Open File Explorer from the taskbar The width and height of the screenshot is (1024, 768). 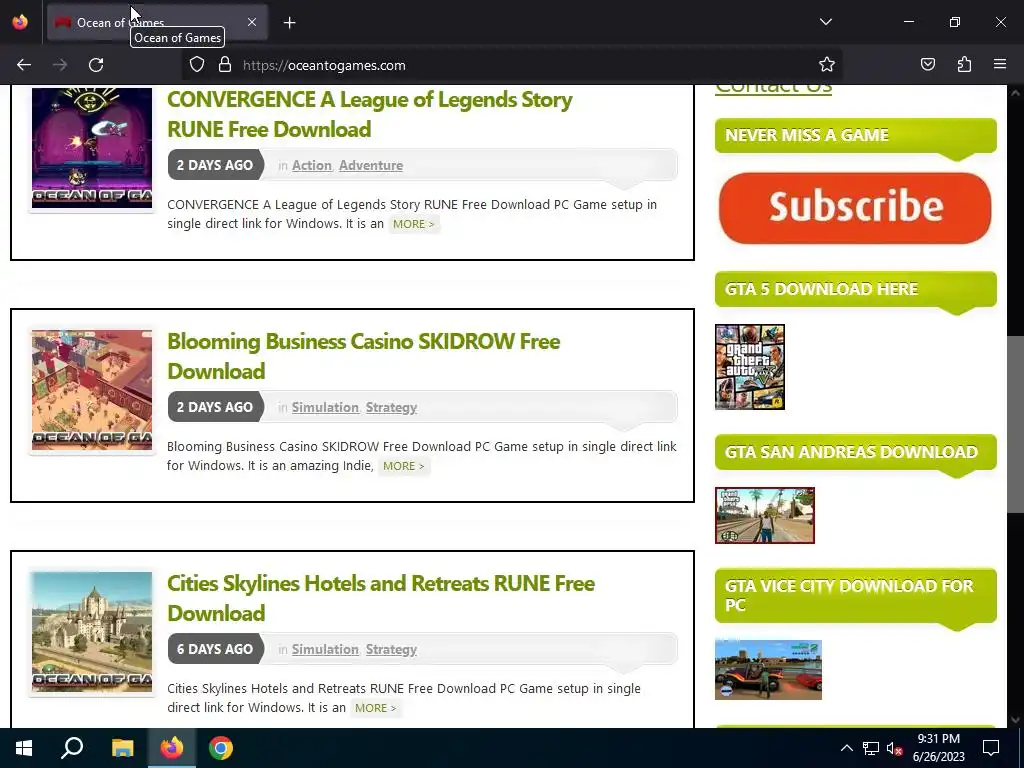[122, 748]
